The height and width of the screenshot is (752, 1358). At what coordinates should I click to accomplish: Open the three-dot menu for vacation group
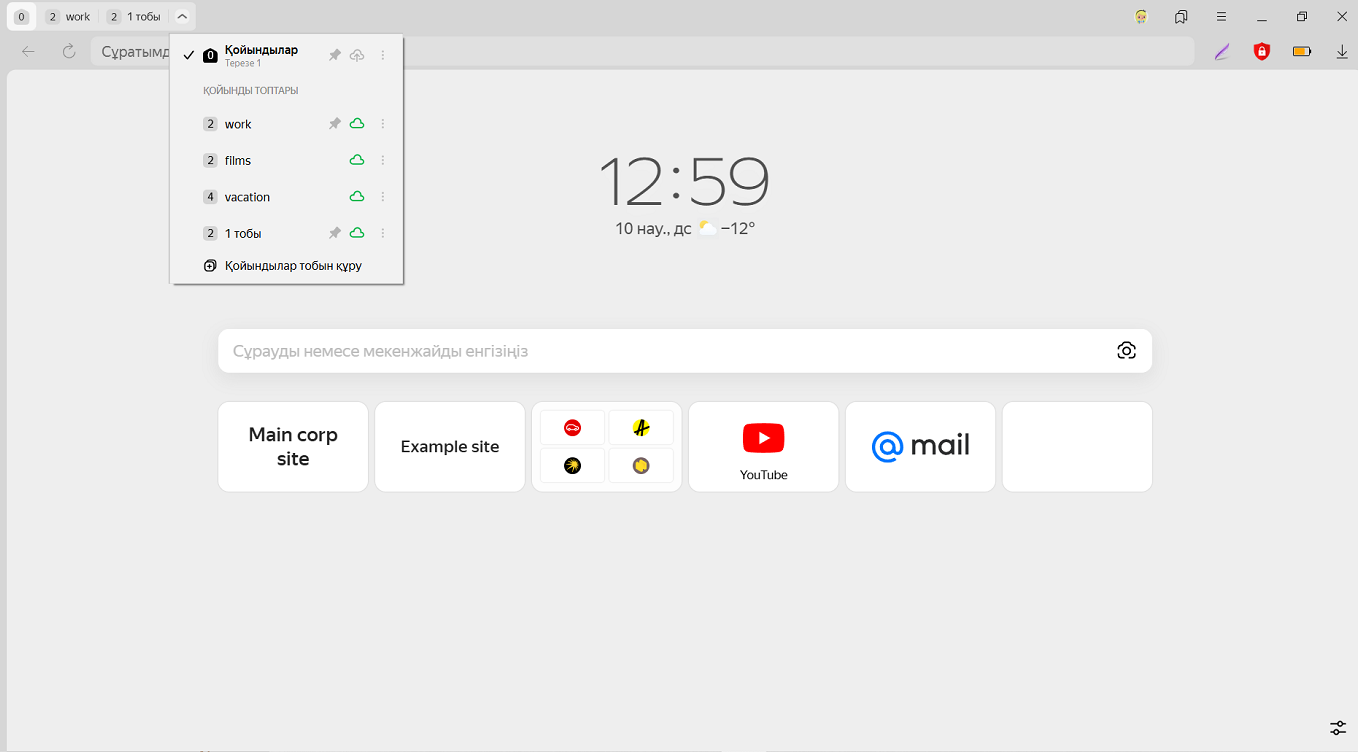[383, 197]
